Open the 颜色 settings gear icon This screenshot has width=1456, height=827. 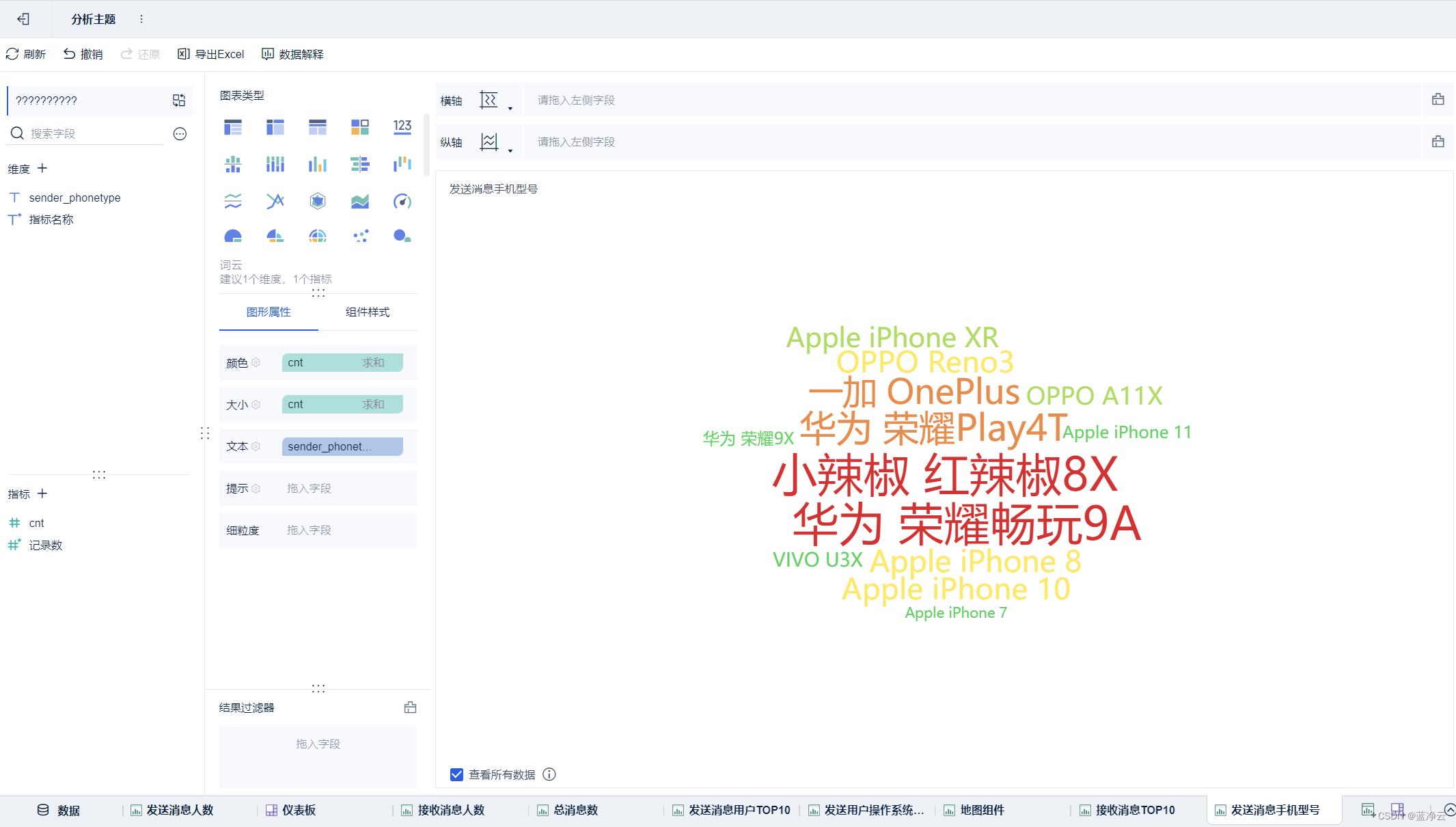click(256, 362)
